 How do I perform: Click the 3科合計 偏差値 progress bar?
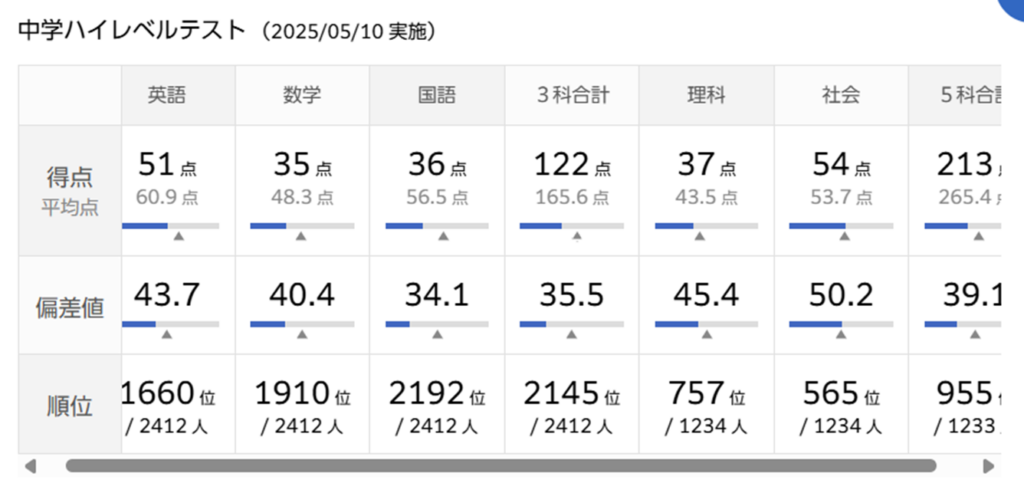tap(572, 324)
